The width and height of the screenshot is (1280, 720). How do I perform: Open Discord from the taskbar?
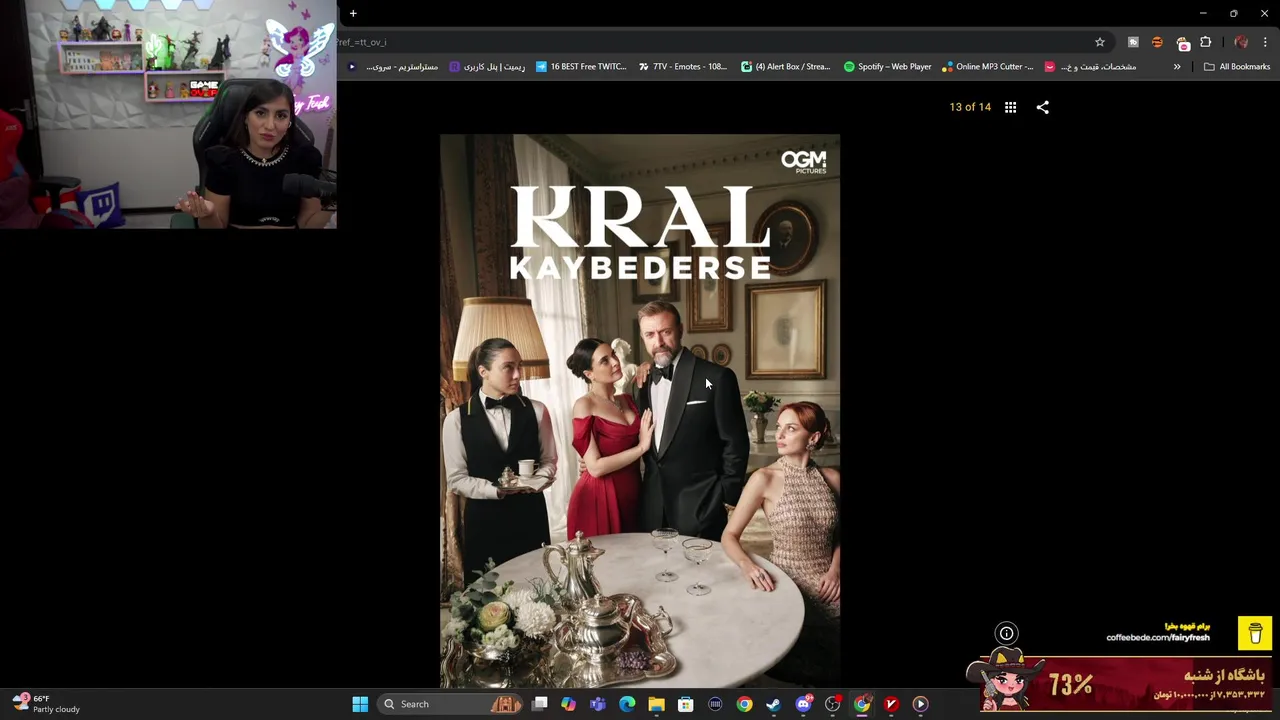803,704
